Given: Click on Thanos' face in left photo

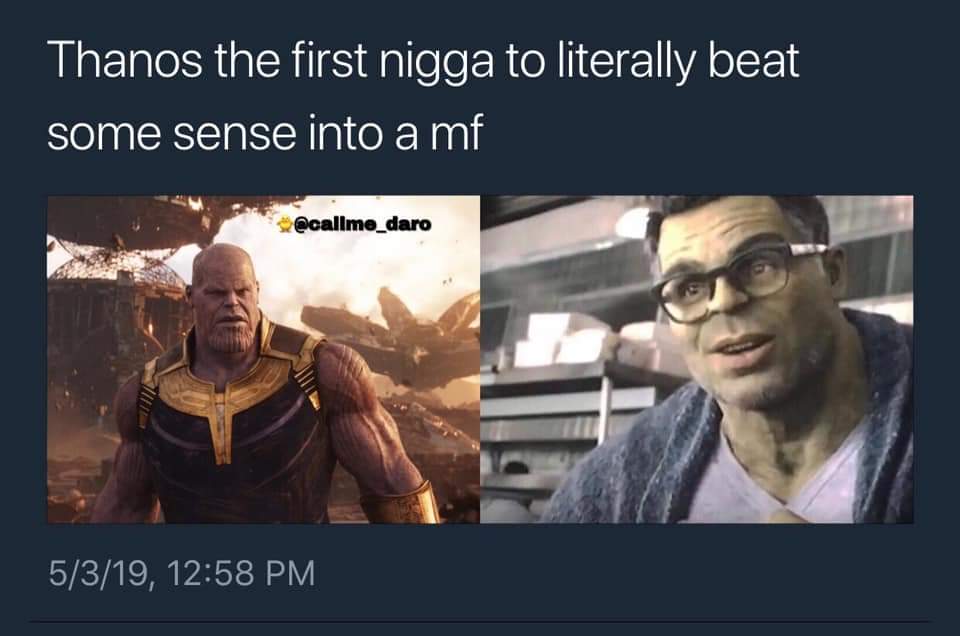Looking at the screenshot, I should click(x=225, y=306).
